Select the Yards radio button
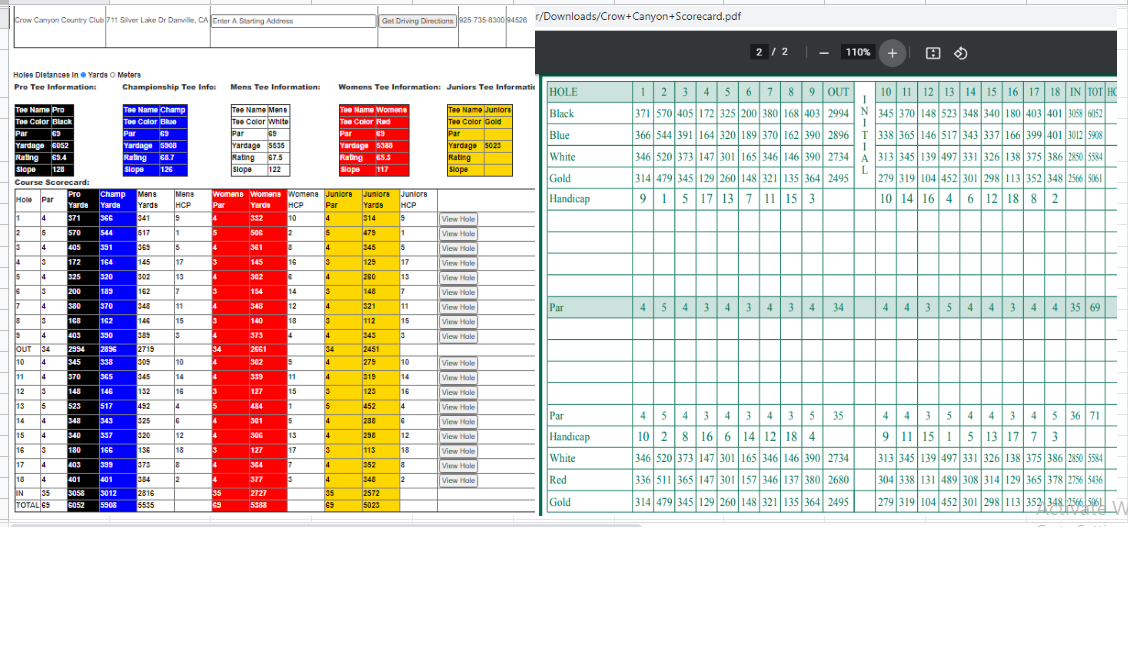The width and height of the screenshot is (1128, 664). pyautogui.click(x=83, y=75)
